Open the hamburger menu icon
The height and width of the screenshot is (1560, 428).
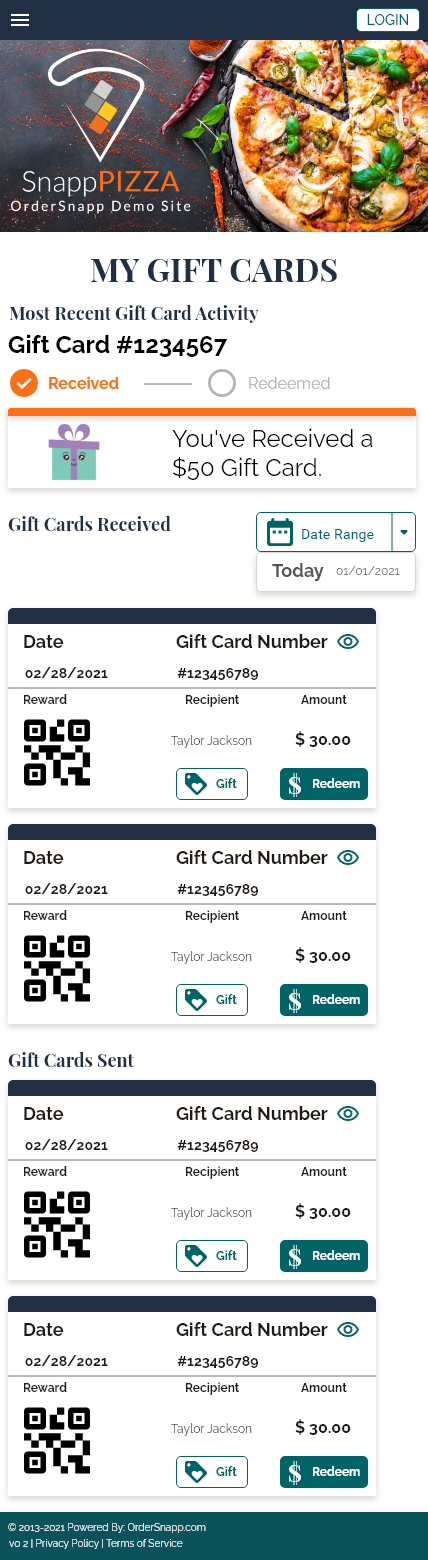click(20, 20)
